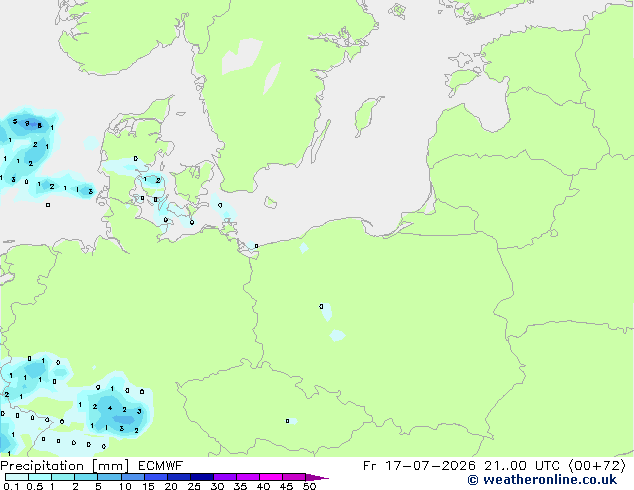634x490 pixels.
Task: Click the 30–35 mm purple legend swatch
Action: coord(225,477)
